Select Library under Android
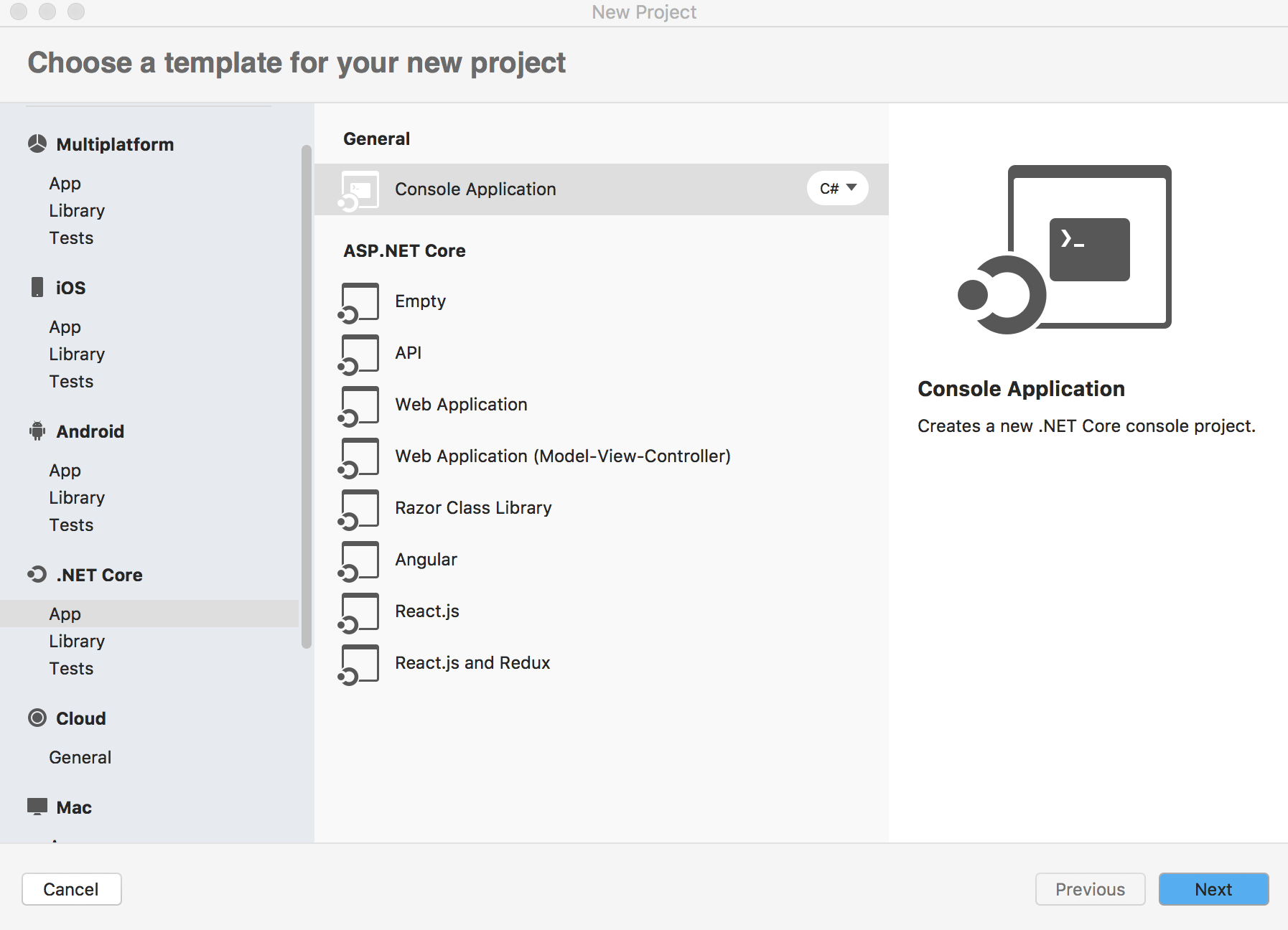Screen dimensions: 1288x930 [77, 497]
